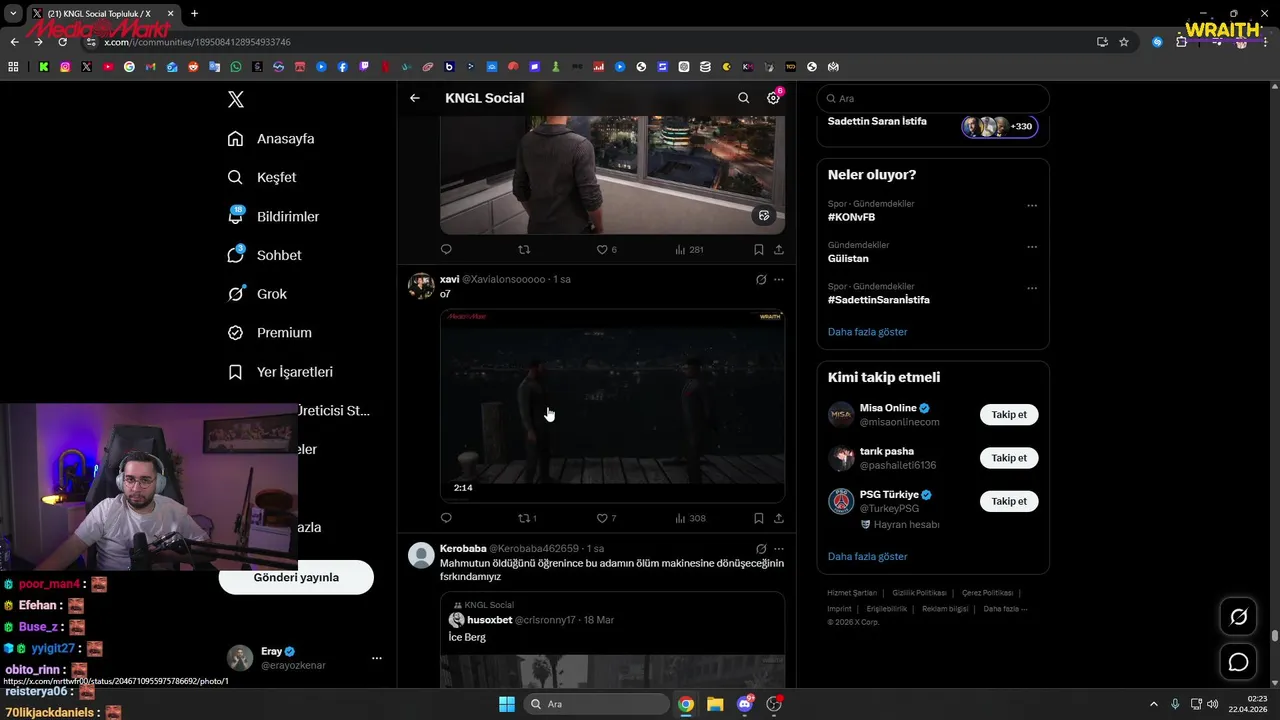Click the Windows taskbar search box
This screenshot has height=720, width=1280.
pyautogui.click(x=597, y=704)
